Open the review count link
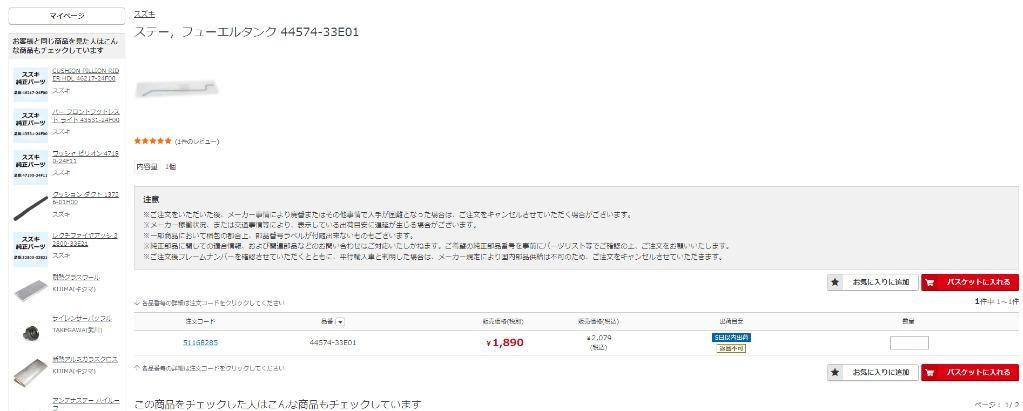Image resolution: width=1023 pixels, height=411 pixels. click(197, 142)
